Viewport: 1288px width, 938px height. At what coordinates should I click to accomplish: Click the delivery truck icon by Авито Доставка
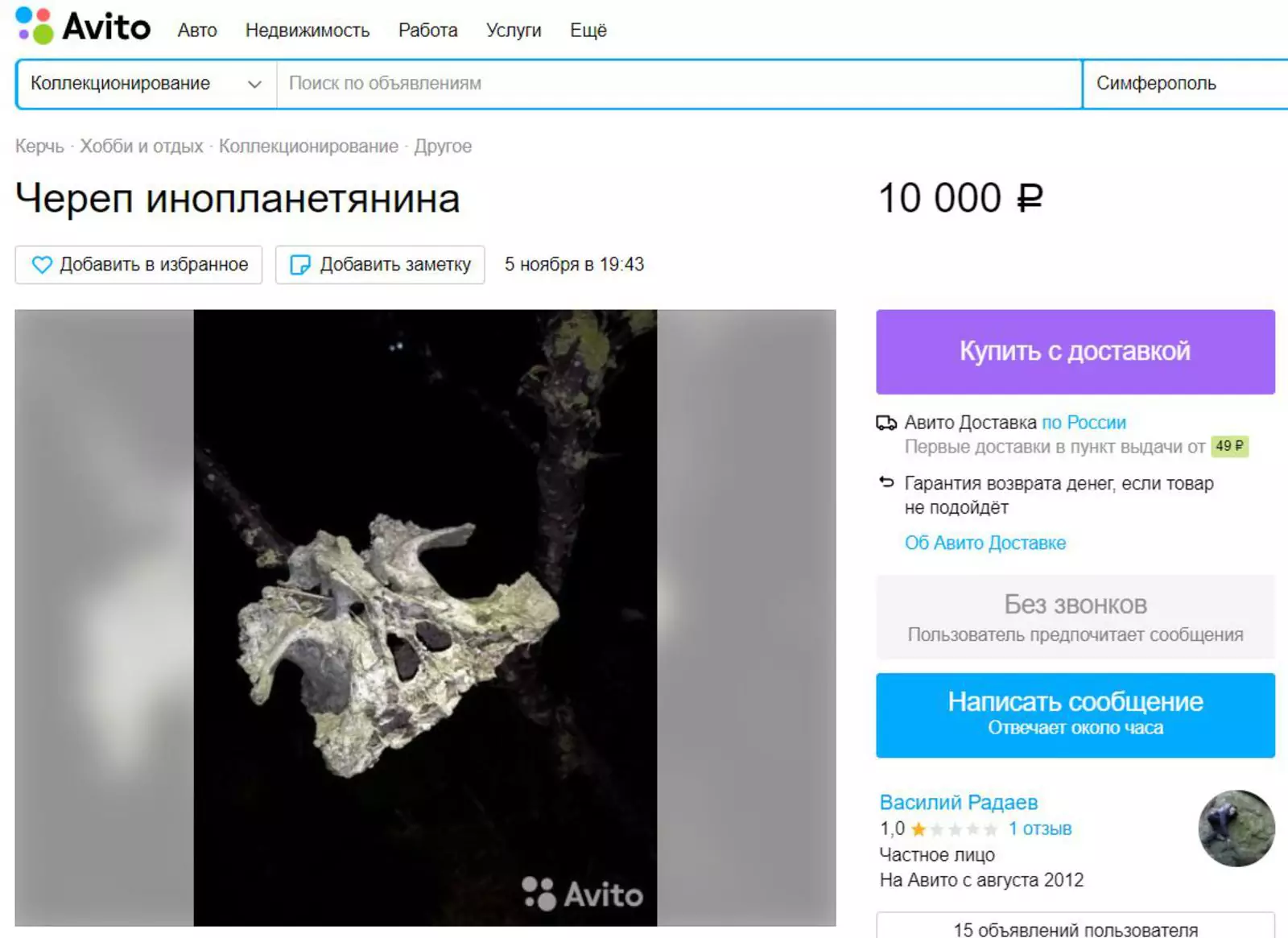(x=886, y=421)
